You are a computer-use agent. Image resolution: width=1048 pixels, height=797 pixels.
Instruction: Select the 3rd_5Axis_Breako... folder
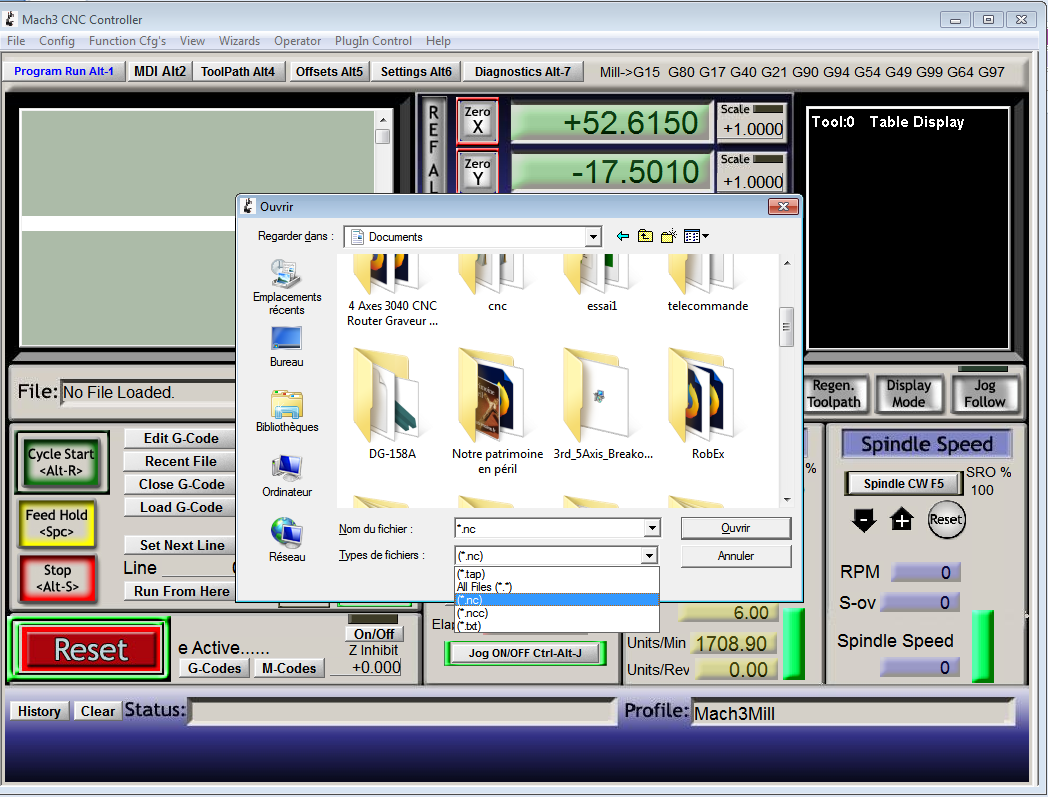pyautogui.click(x=603, y=404)
